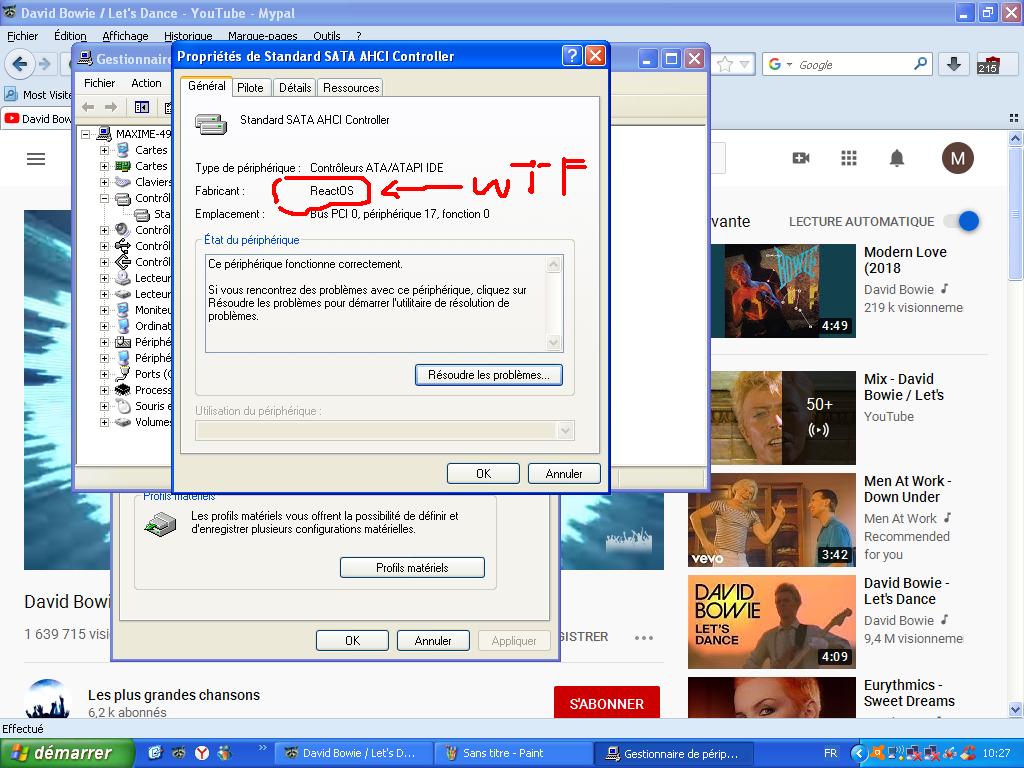1024x768 pixels.
Task: Switch to Sans titre - Paint taskbar item
Action: click(513, 753)
